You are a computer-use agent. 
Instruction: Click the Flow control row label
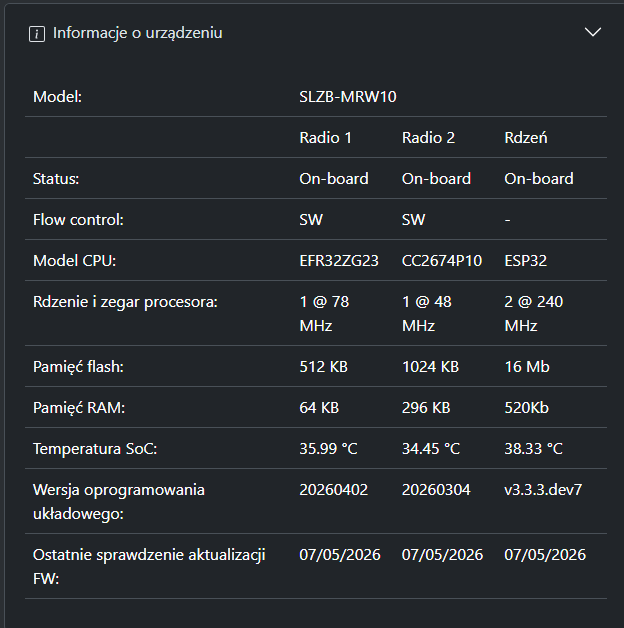78,220
